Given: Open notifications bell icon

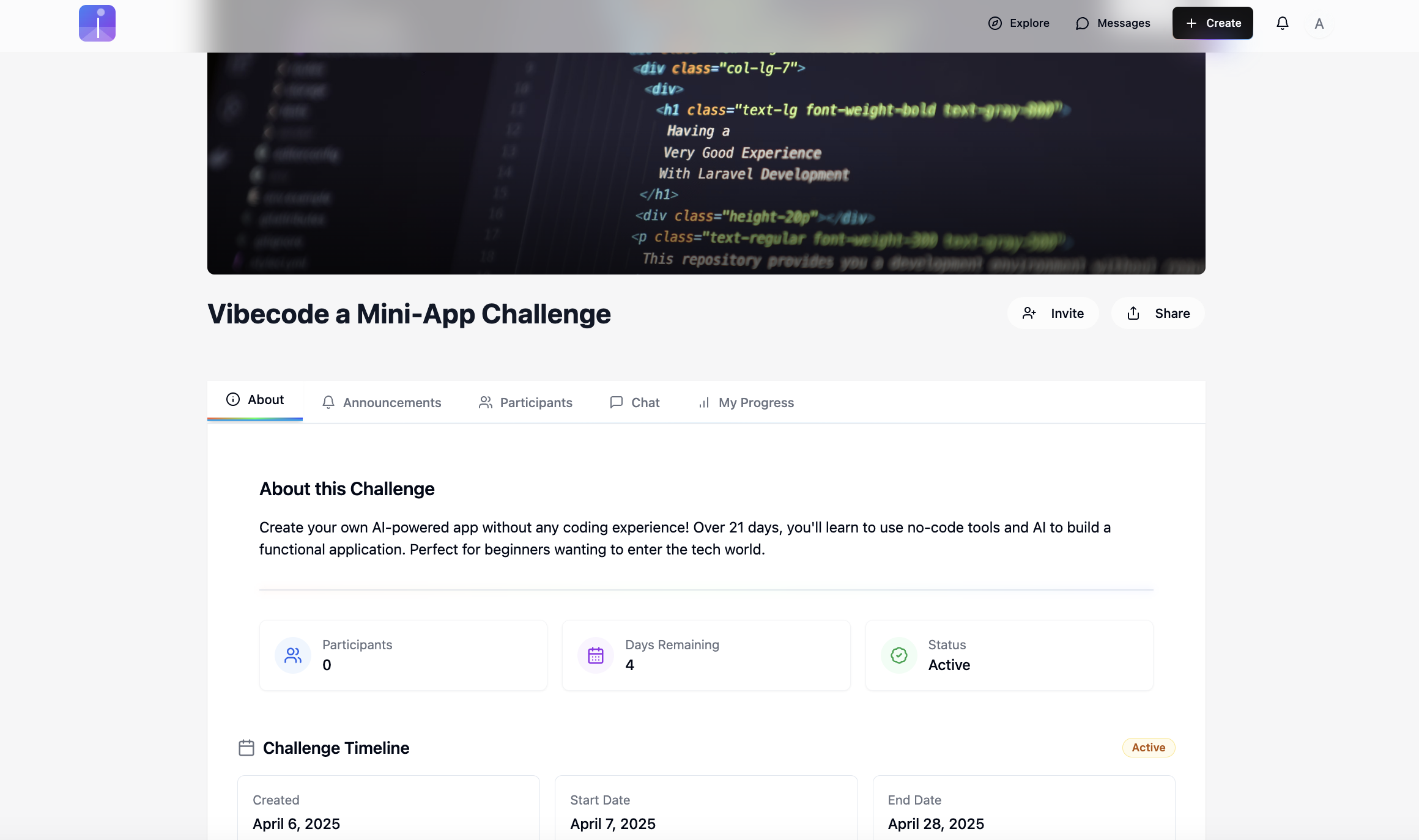Looking at the screenshot, I should [1283, 23].
